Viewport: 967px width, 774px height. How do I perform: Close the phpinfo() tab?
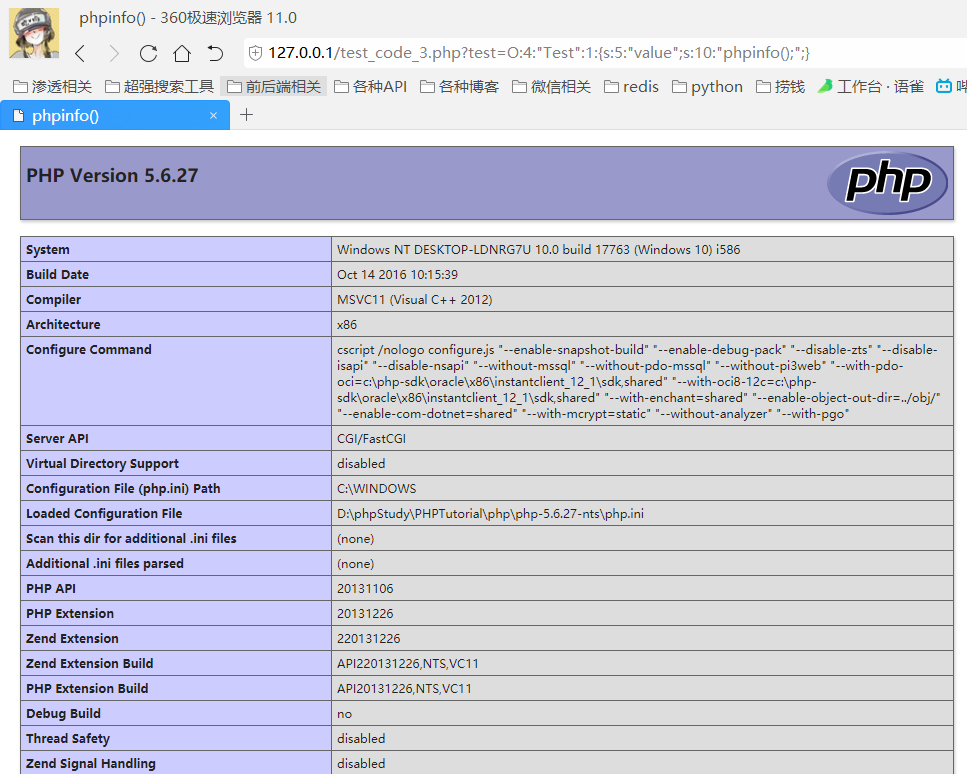pos(213,115)
